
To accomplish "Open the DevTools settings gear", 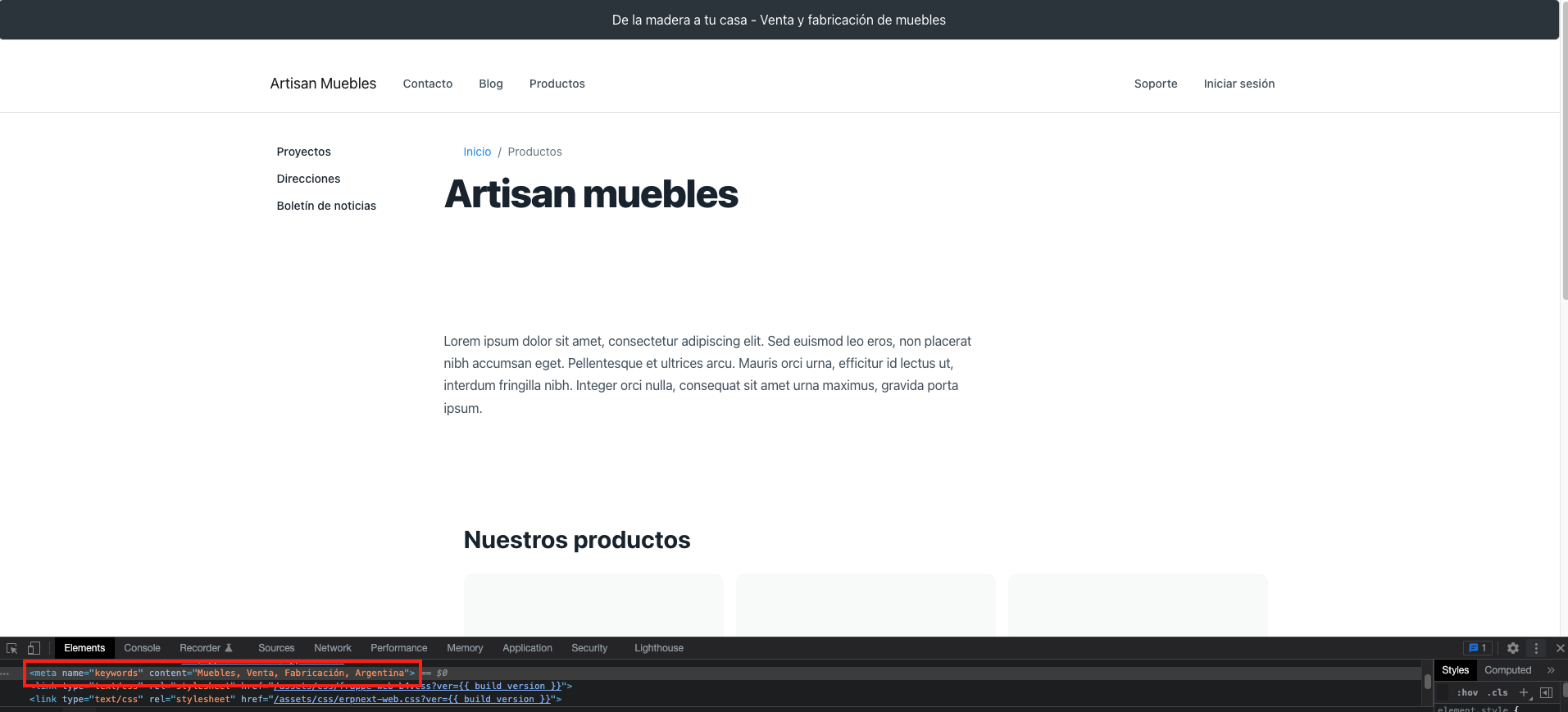I will point(1513,648).
